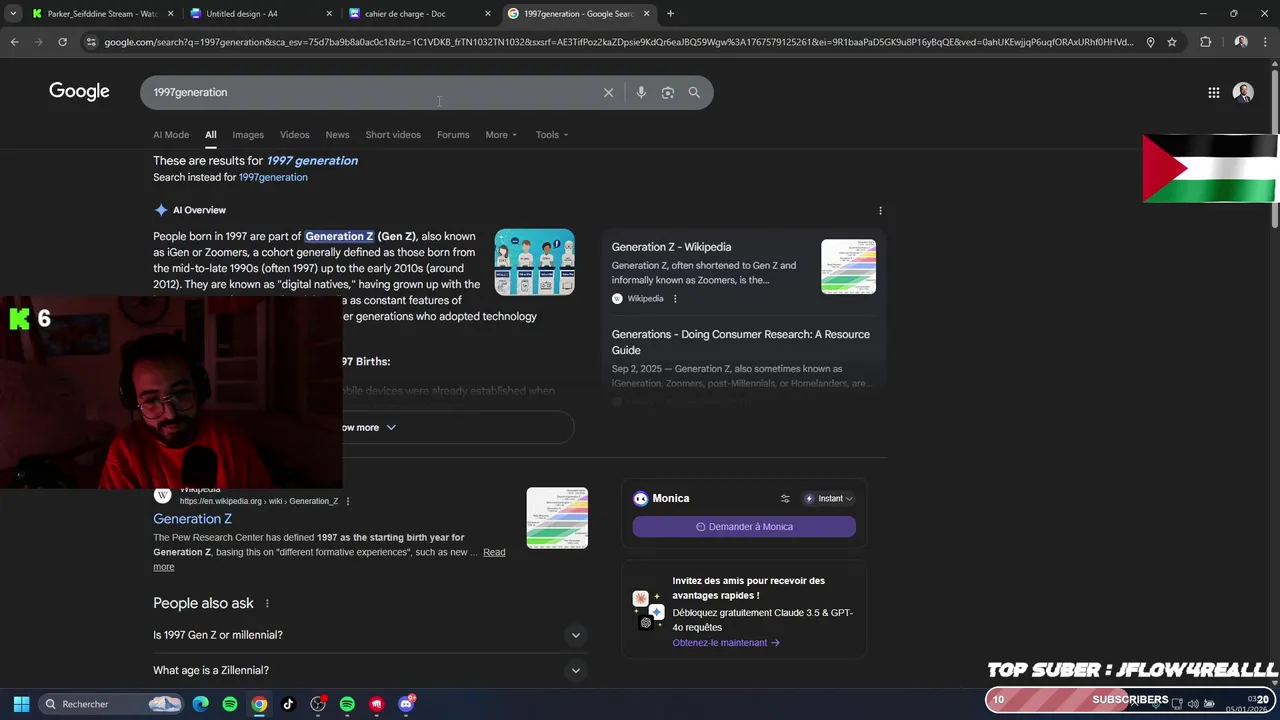Open Monica Instant mode dropdown
1280x720 pixels.
(x=829, y=498)
